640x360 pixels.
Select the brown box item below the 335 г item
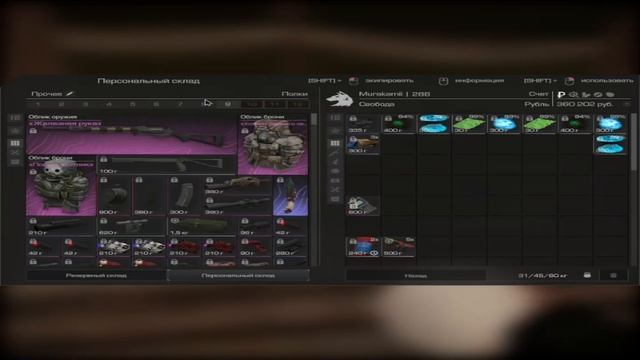tap(363, 144)
